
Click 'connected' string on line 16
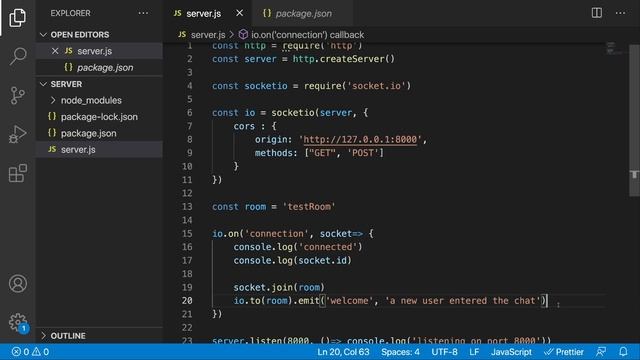coord(328,247)
